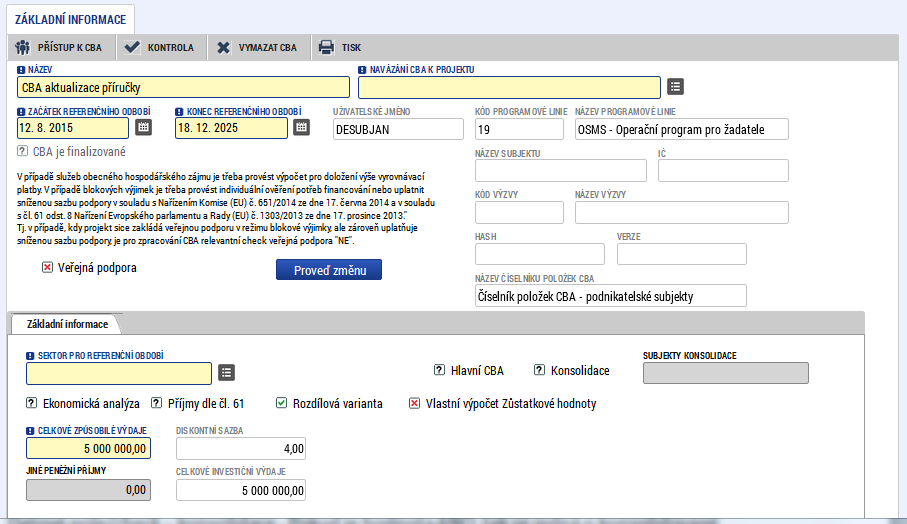Toggle Hlavní CBA checkbox
The image size is (907, 524).
click(x=440, y=370)
